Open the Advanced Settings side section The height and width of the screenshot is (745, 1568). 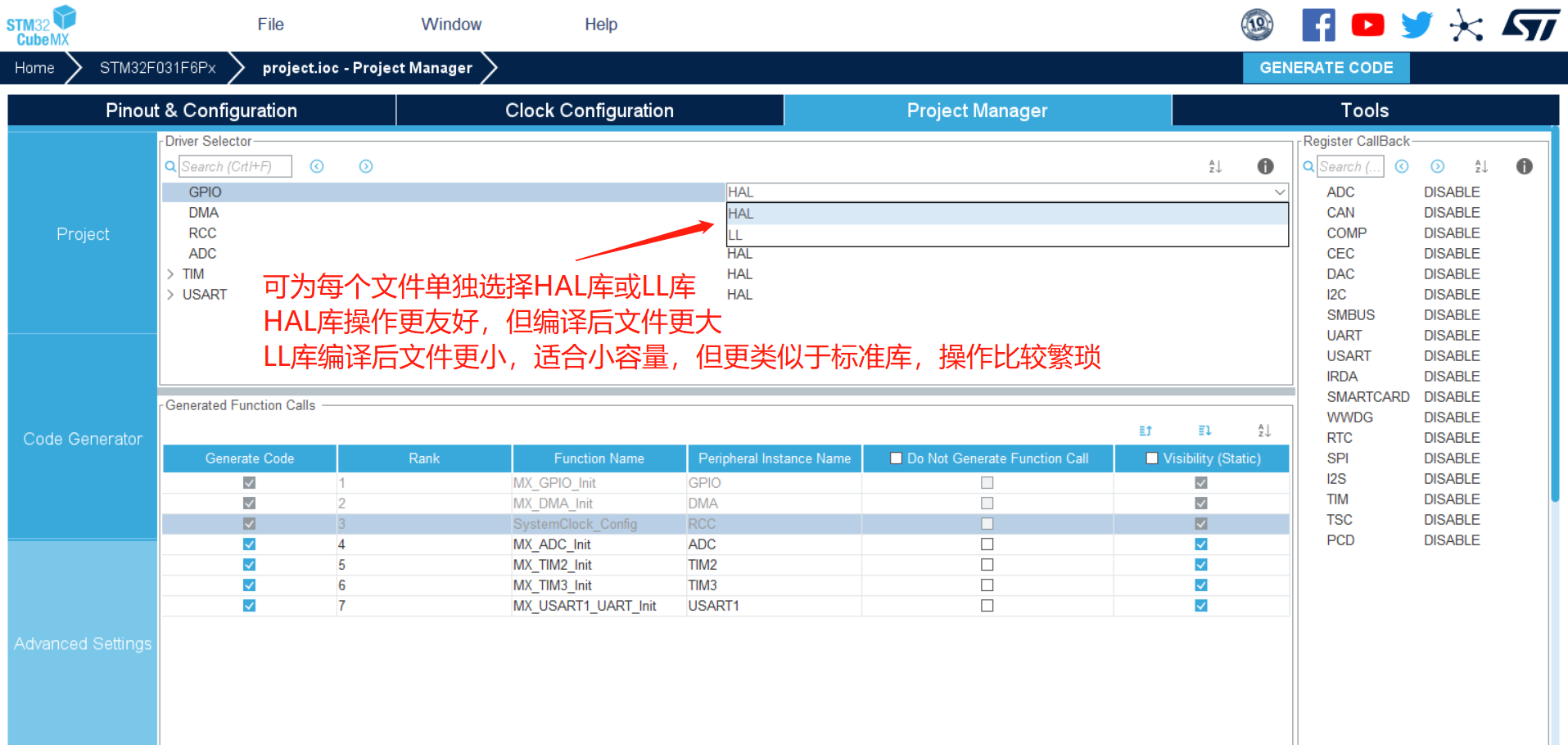(83, 643)
